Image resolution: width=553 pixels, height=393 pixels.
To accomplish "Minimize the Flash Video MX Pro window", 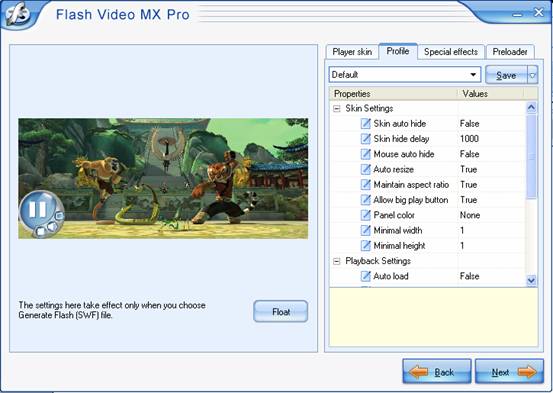I will [518, 14].
